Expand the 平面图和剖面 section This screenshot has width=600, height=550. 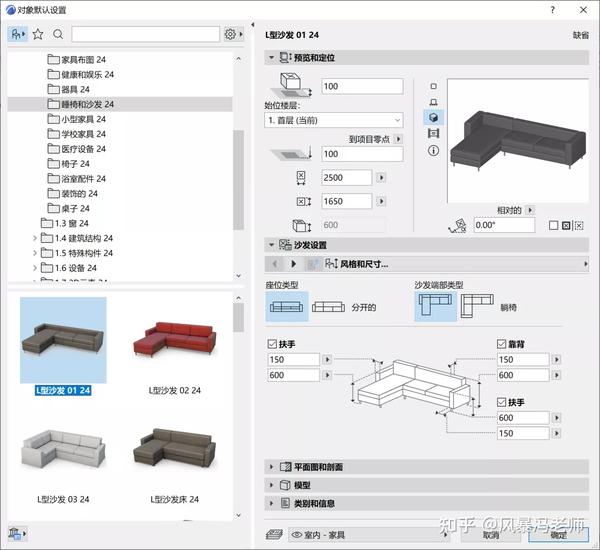click(271, 467)
